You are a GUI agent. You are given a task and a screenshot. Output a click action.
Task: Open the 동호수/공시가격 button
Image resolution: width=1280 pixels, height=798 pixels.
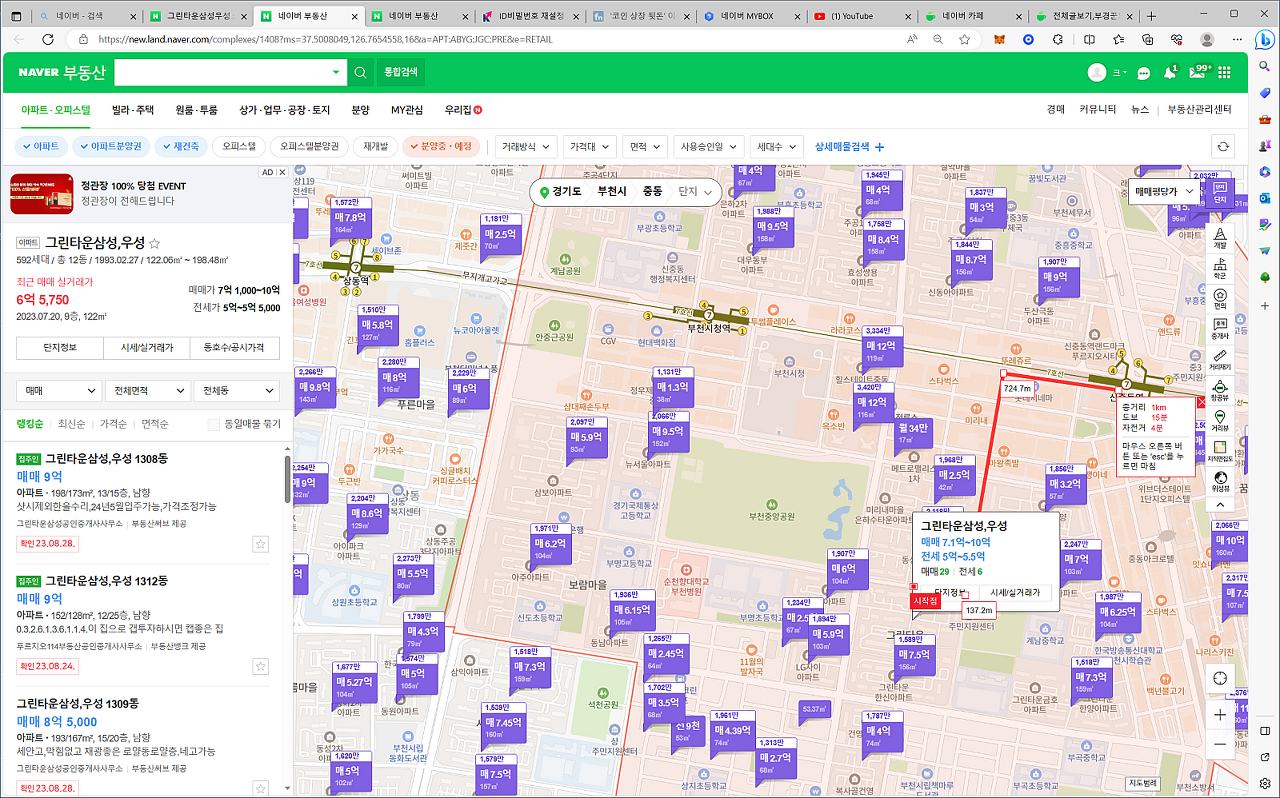click(236, 347)
